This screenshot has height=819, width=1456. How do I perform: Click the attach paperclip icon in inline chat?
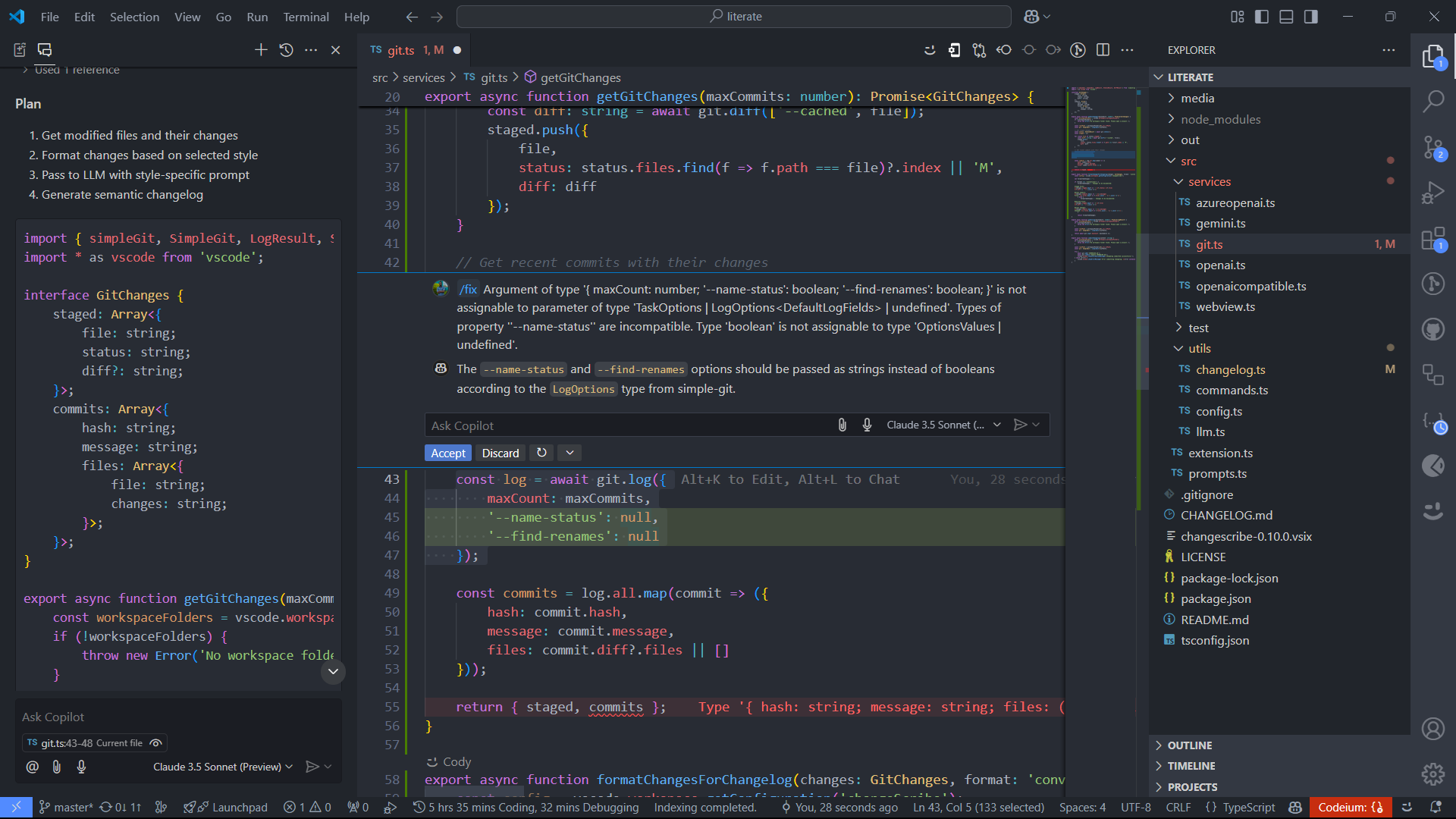click(842, 425)
